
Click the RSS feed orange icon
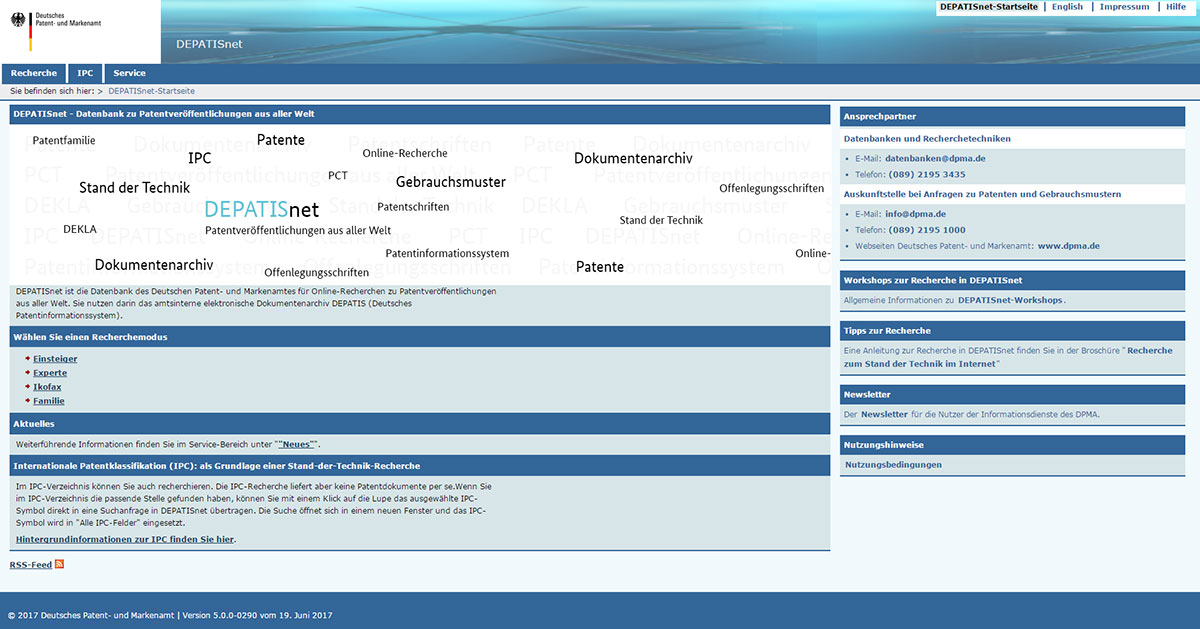click(59, 565)
